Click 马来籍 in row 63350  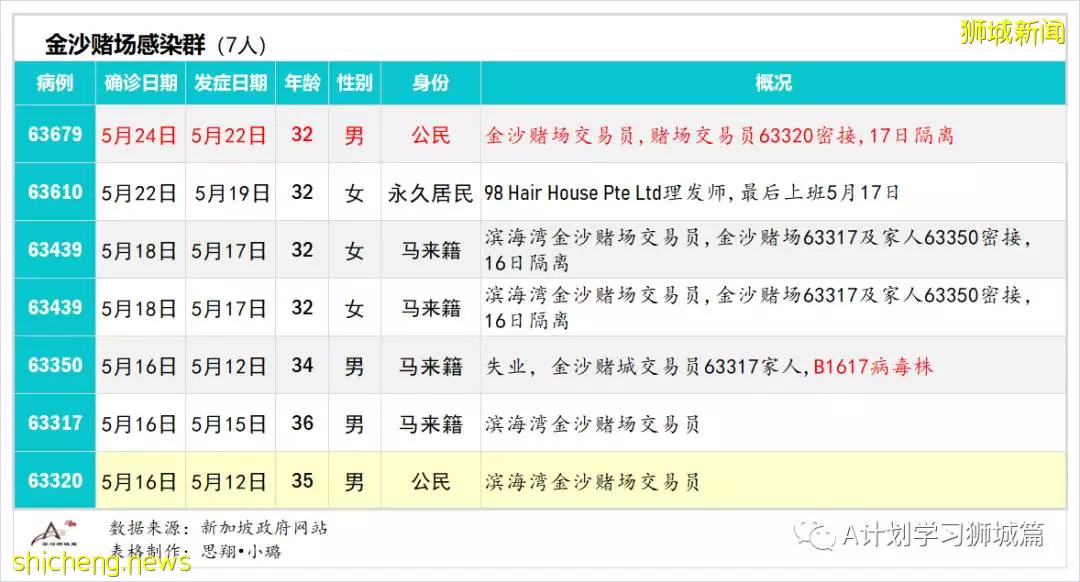430,366
